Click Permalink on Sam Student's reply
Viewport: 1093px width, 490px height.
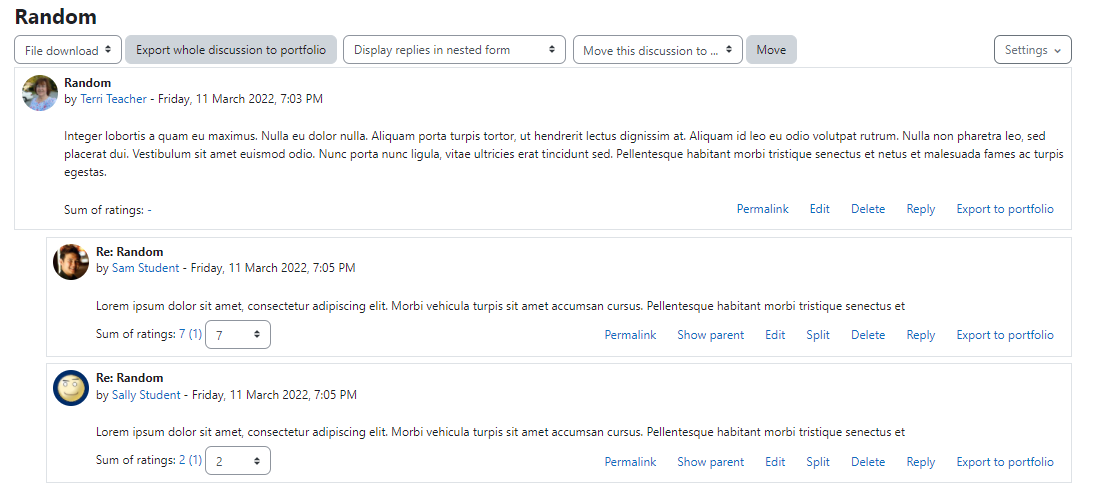point(630,335)
